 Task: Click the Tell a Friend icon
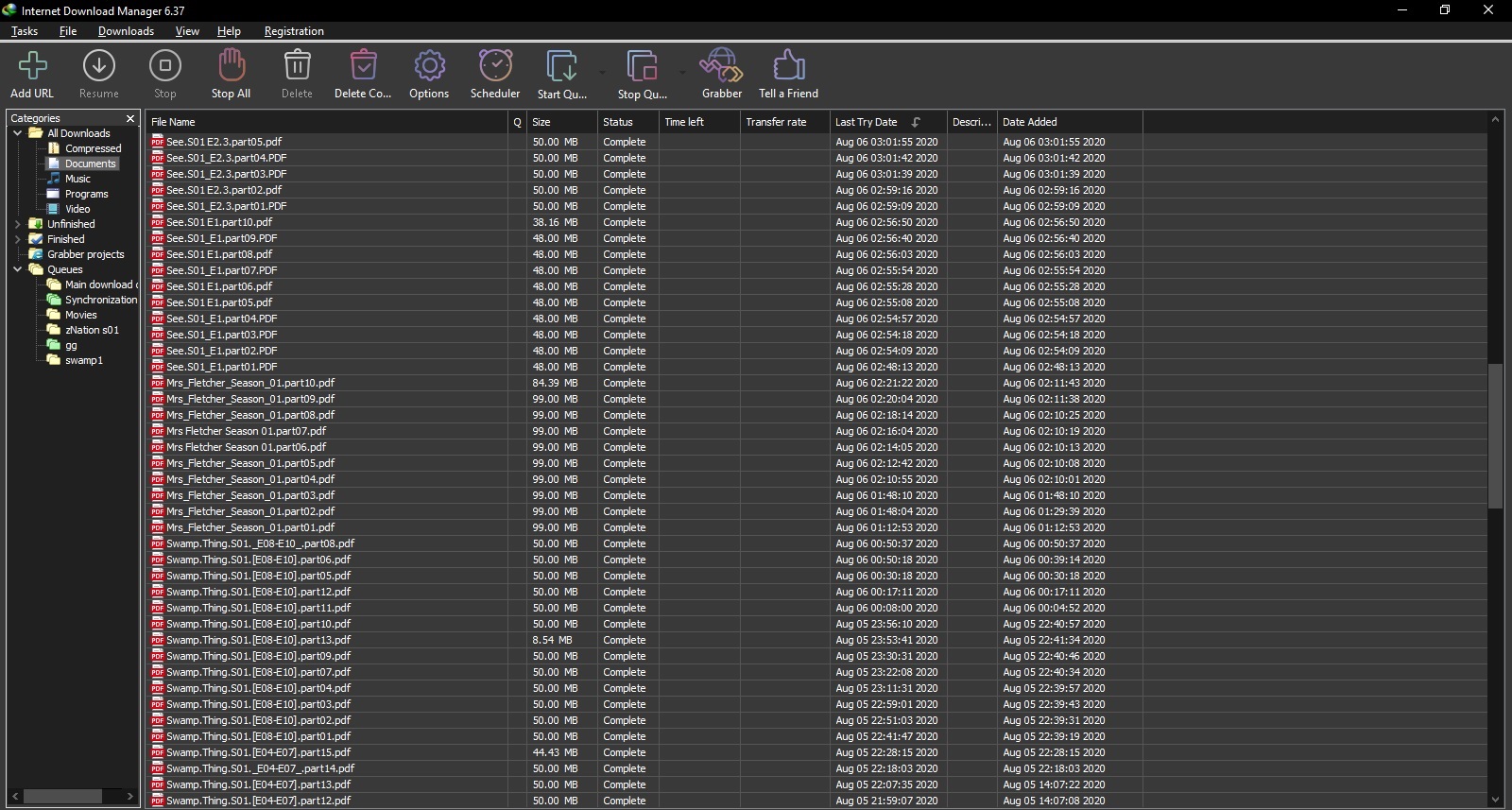click(x=788, y=66)
